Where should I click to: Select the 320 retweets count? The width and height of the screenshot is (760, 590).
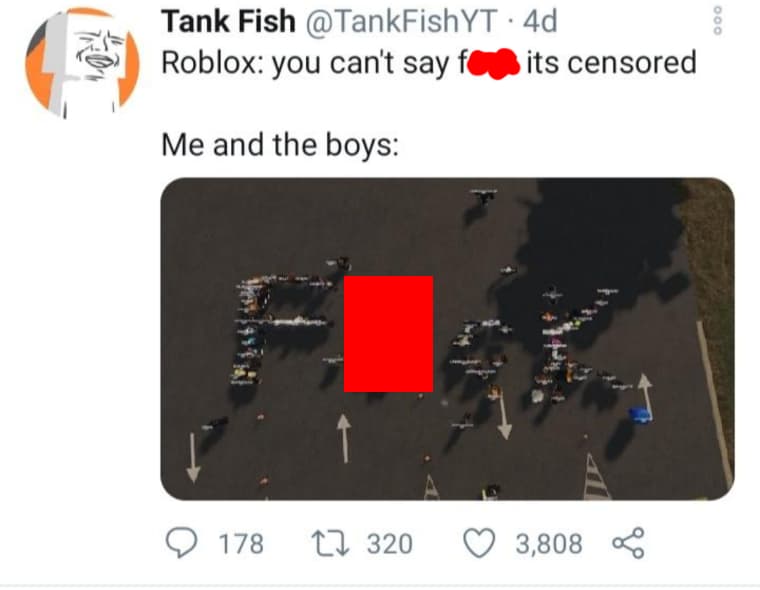pos(389,543)
